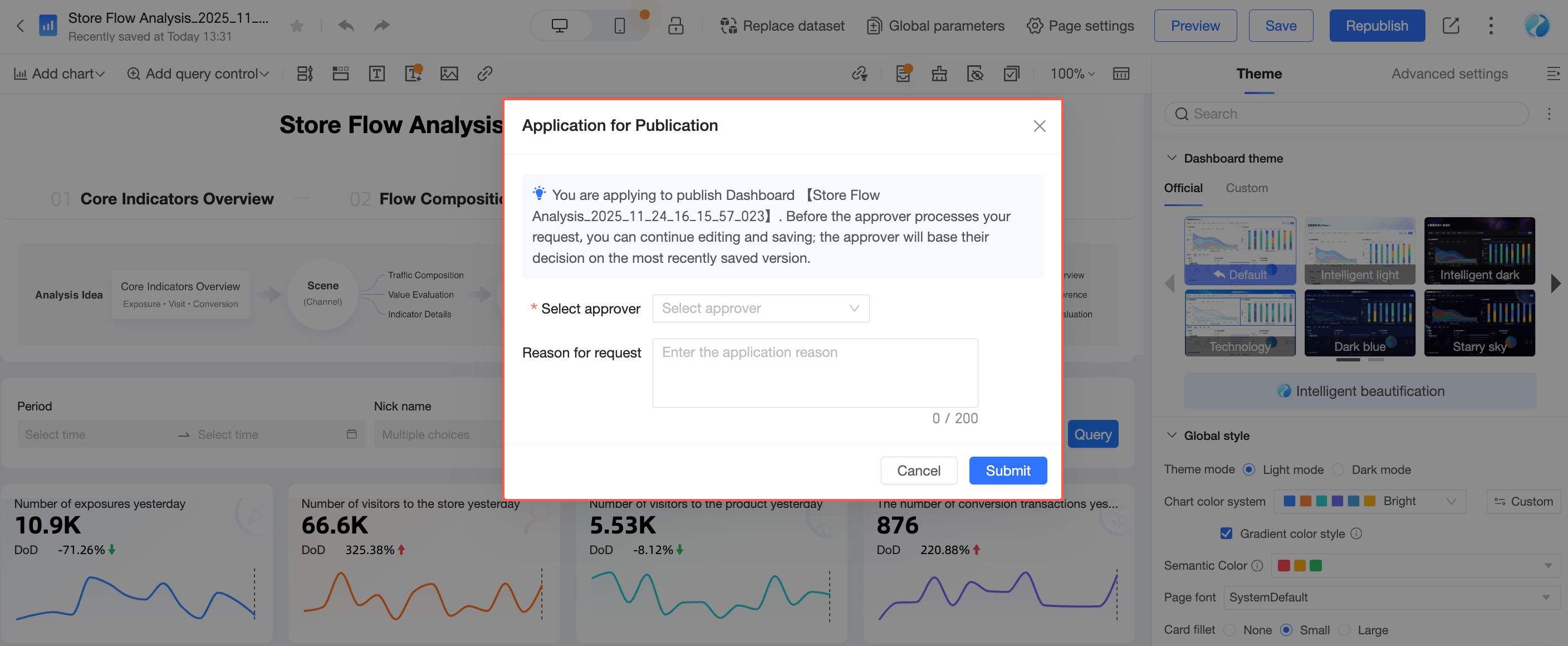Click the undo arrow icon
Viewport: 1568px width, 646px height.
click(346, 26)
